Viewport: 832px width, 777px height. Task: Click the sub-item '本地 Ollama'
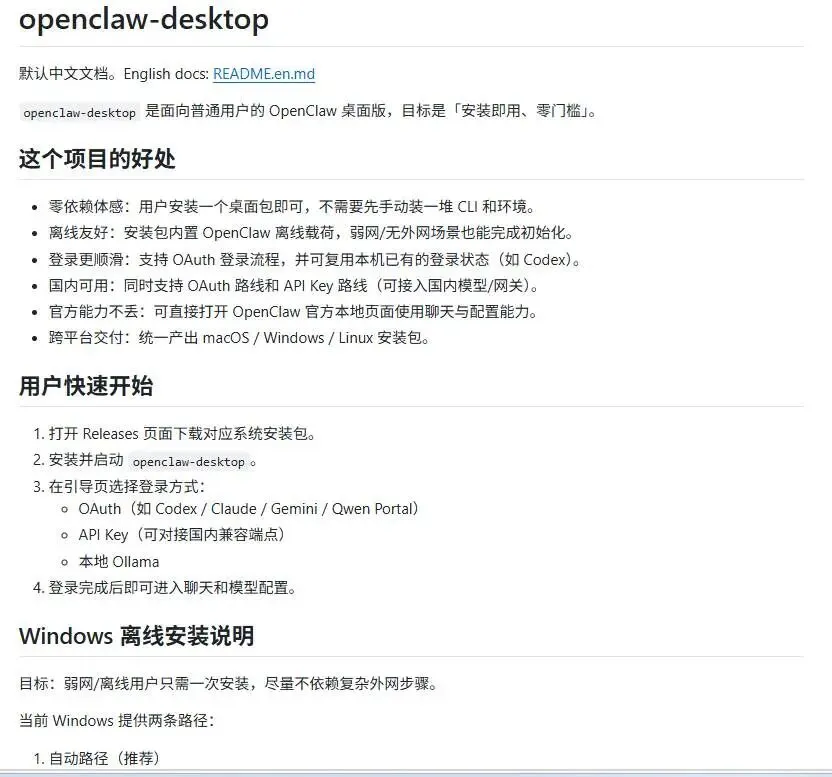click(x=119, y=562)
